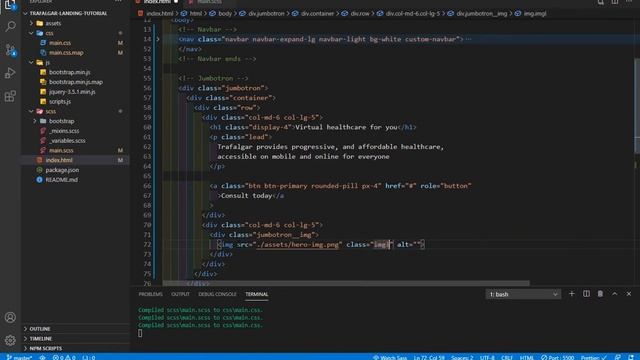The width and height of the screenshot is (640, 360).
Task: Maximize the panel with up chevron
Action: (614, 294)
